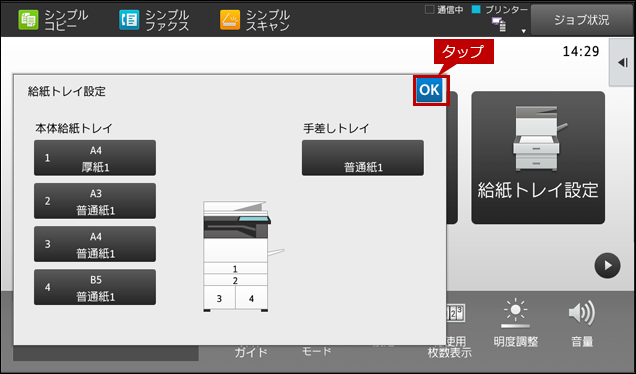Select bypass tray (手差しトレイ) 普通紙1 button
The height and width of the screenshot is (374, 636).
pos(363,158)
